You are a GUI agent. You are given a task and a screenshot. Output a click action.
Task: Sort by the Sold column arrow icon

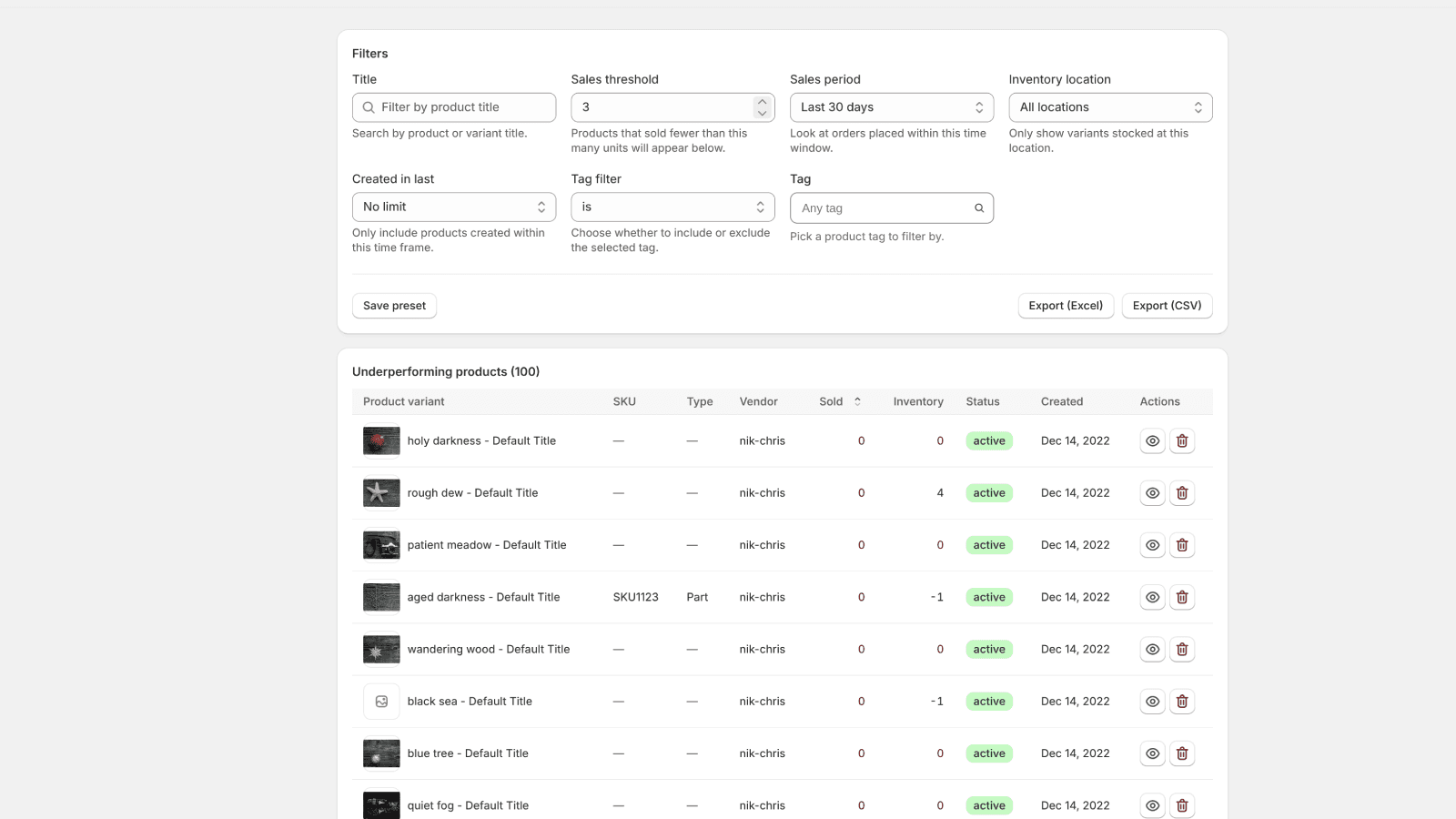tap(857, 401)
